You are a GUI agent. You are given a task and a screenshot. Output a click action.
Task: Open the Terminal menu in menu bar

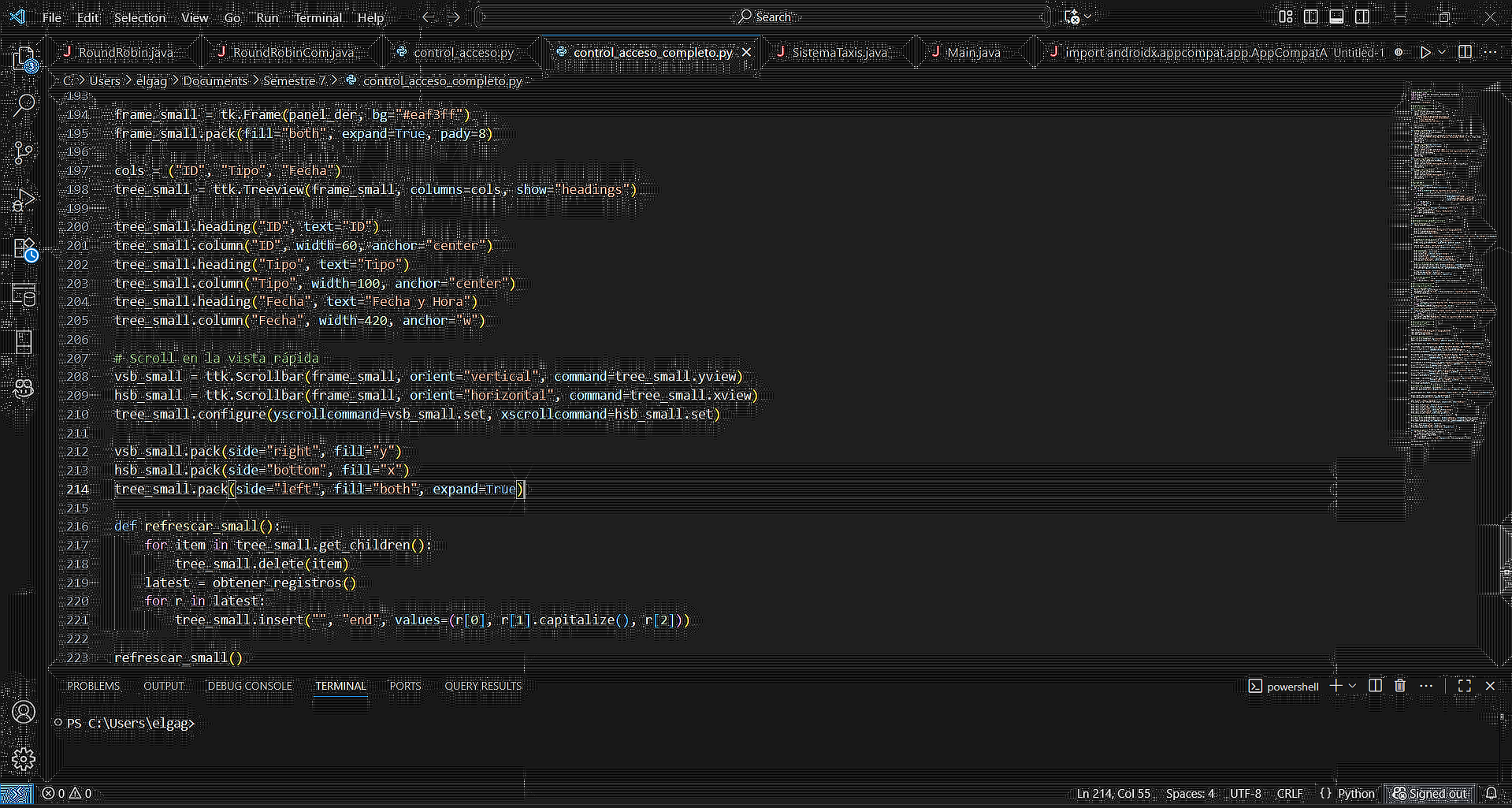coord(318,17)
